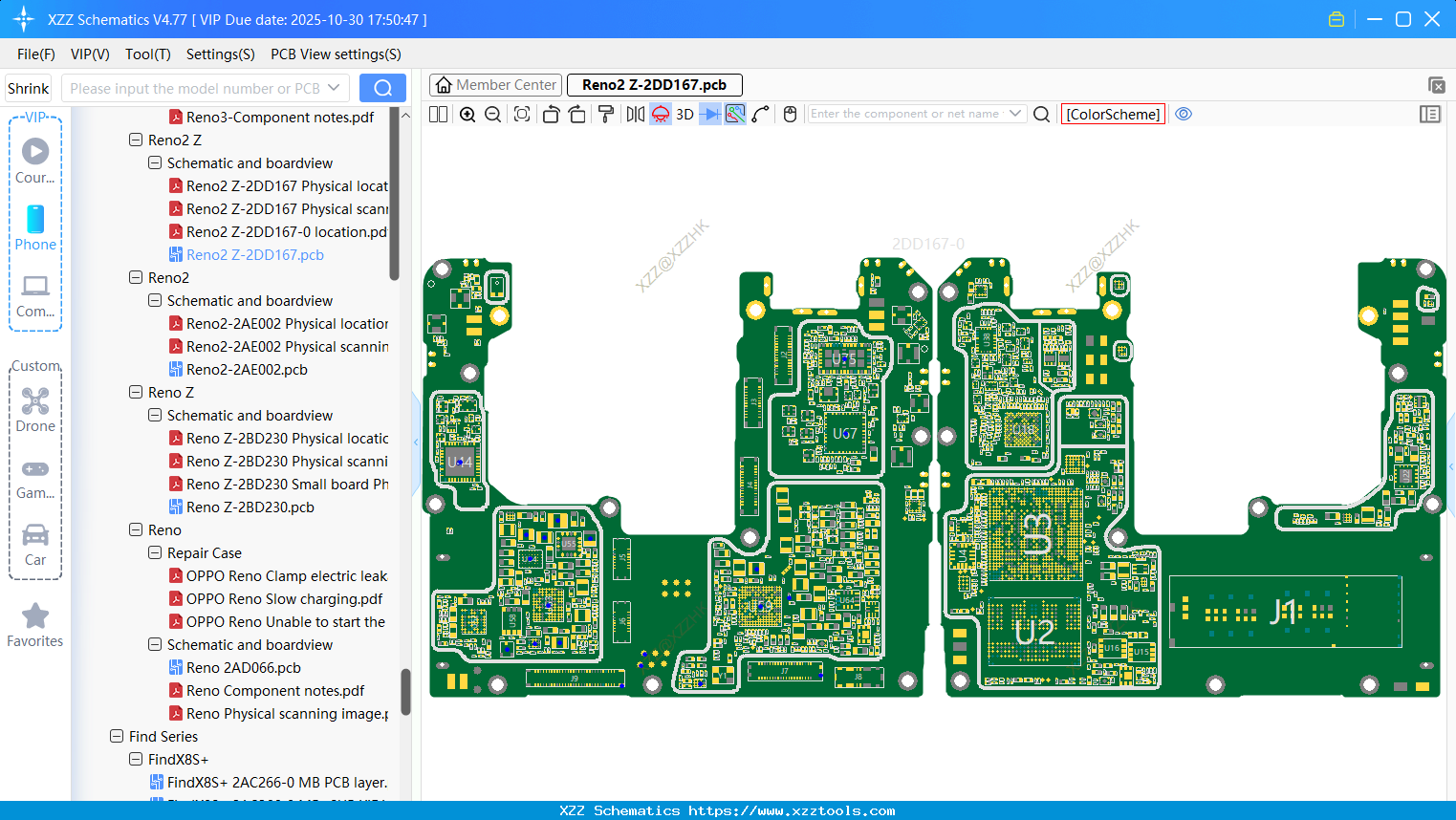Open OPPO Reno Slow charging.pdf
The width and height of the screenshot is (1456, 820).
275,599
